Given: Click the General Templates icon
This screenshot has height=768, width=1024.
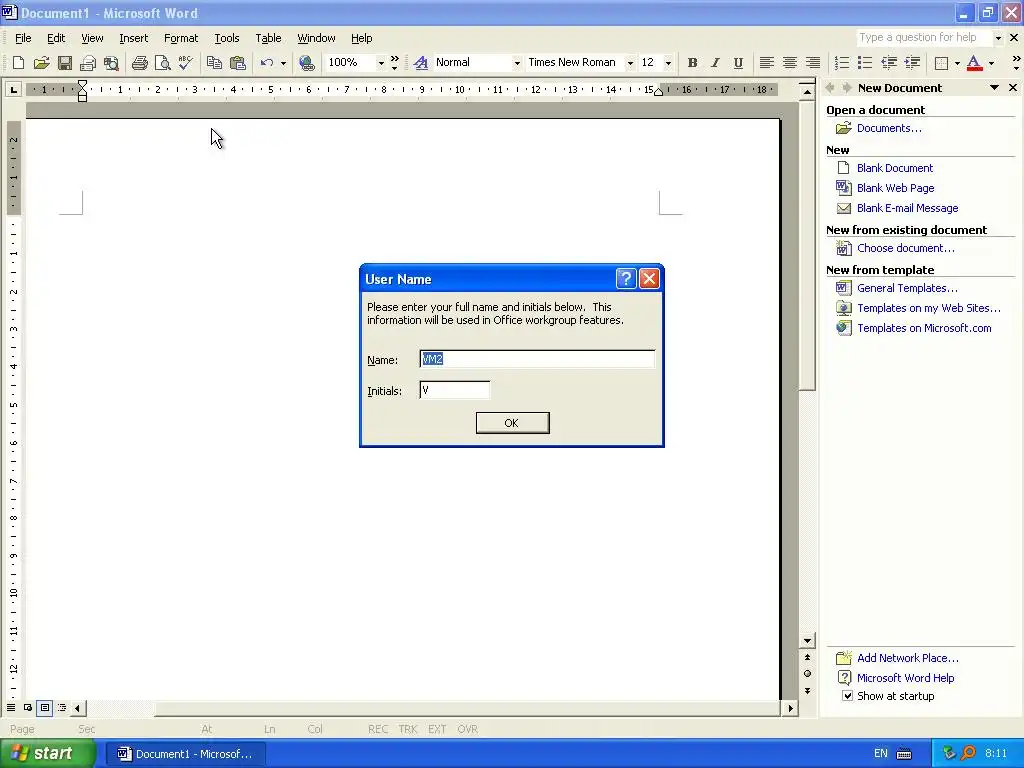Looking at the screenshot, I should (844, 288).
